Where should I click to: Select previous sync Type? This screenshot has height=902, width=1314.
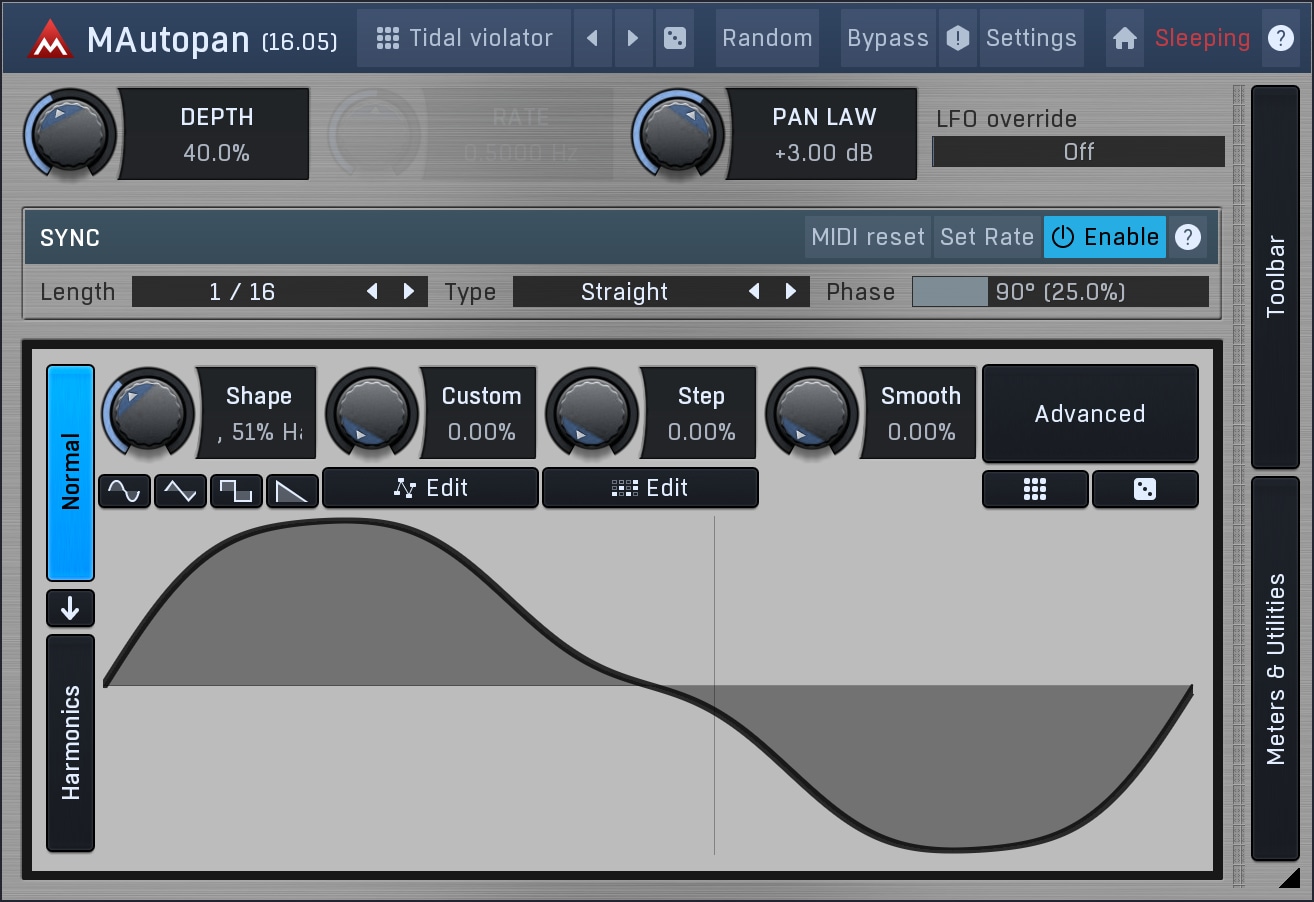point(754,291)
